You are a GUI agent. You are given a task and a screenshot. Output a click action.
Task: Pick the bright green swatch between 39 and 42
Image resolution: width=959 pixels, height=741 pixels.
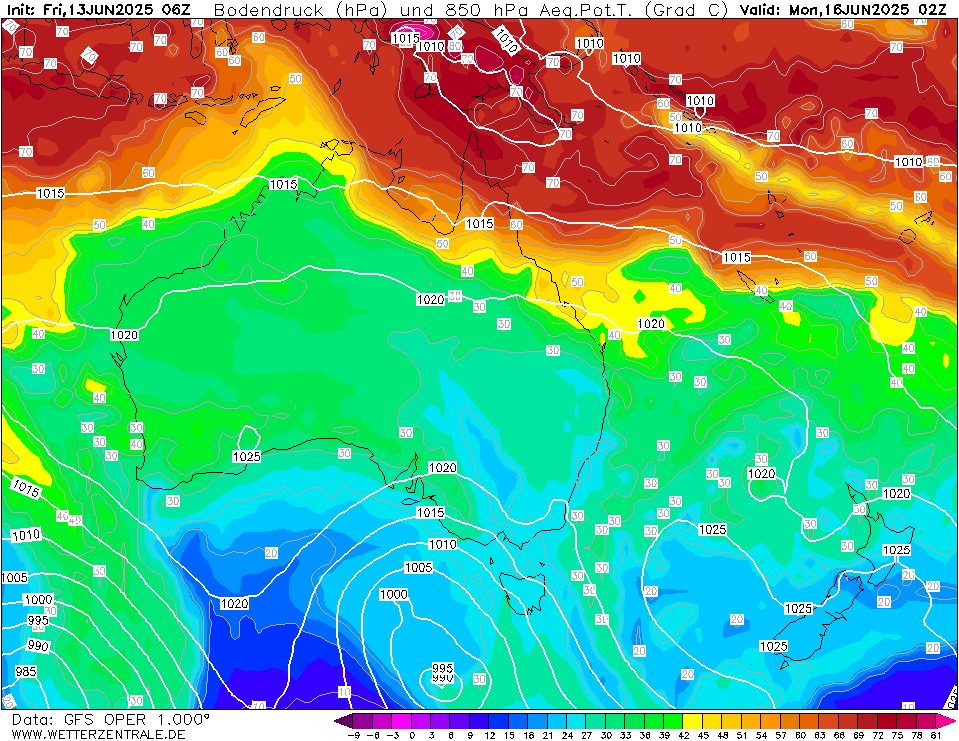coord(673,721)
